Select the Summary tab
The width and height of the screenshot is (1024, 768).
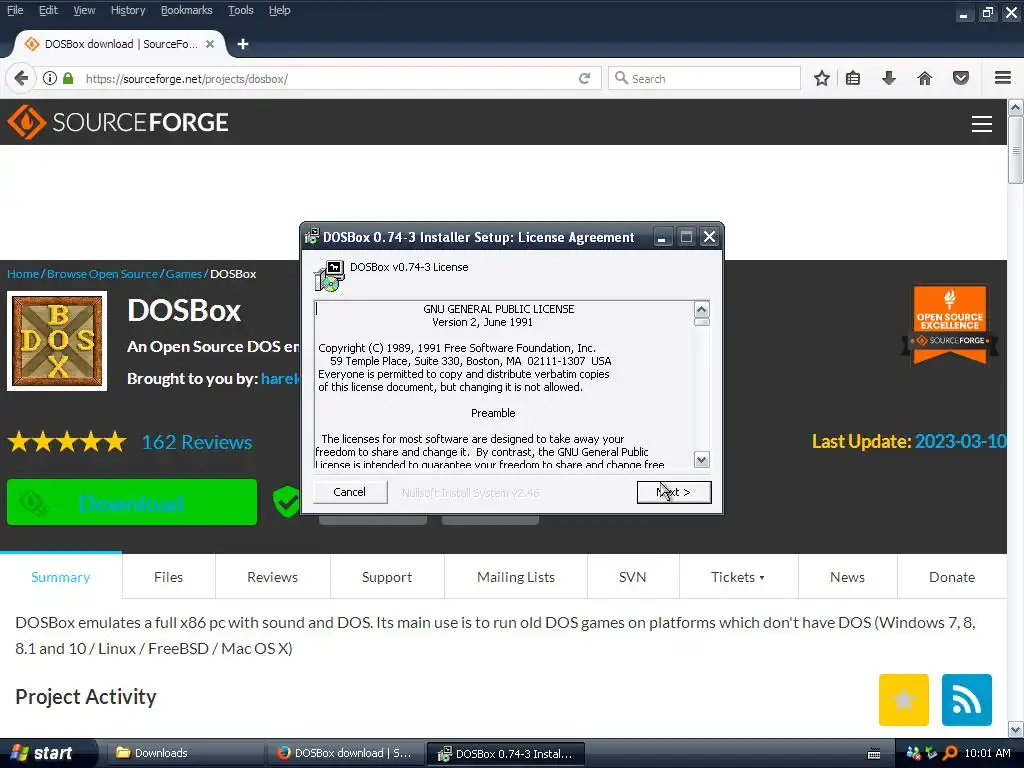61,577
